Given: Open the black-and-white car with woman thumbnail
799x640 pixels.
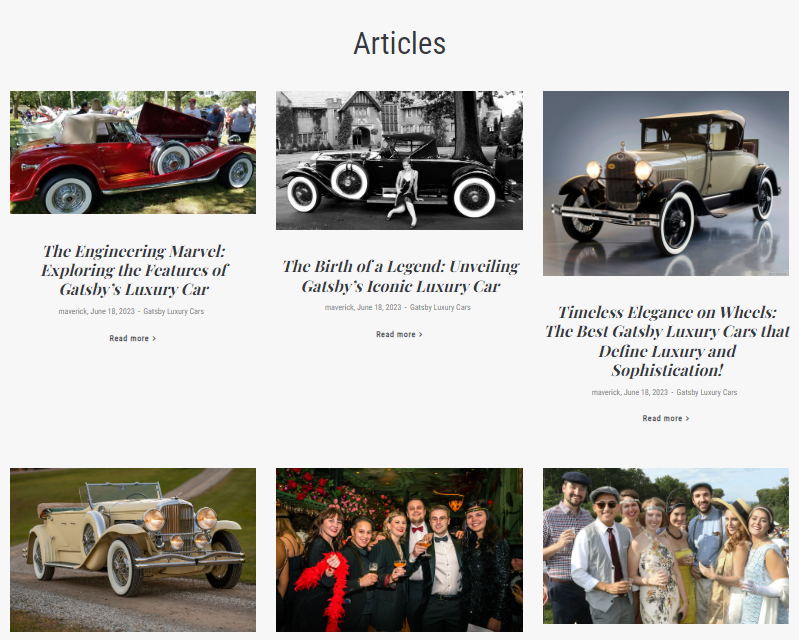Looking at the screenshot, I should (x=399, y=160).
